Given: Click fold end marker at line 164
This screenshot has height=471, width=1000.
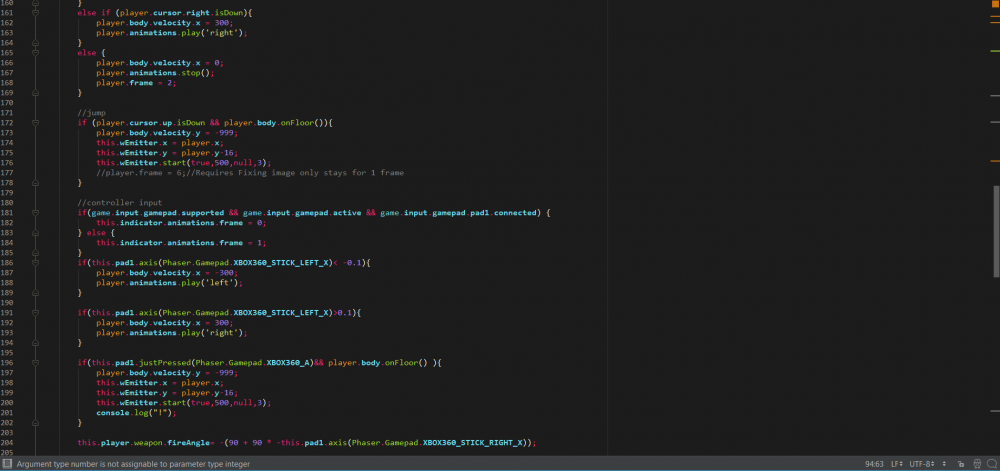Looking at the screenshot, I should (x=35, y=43).
